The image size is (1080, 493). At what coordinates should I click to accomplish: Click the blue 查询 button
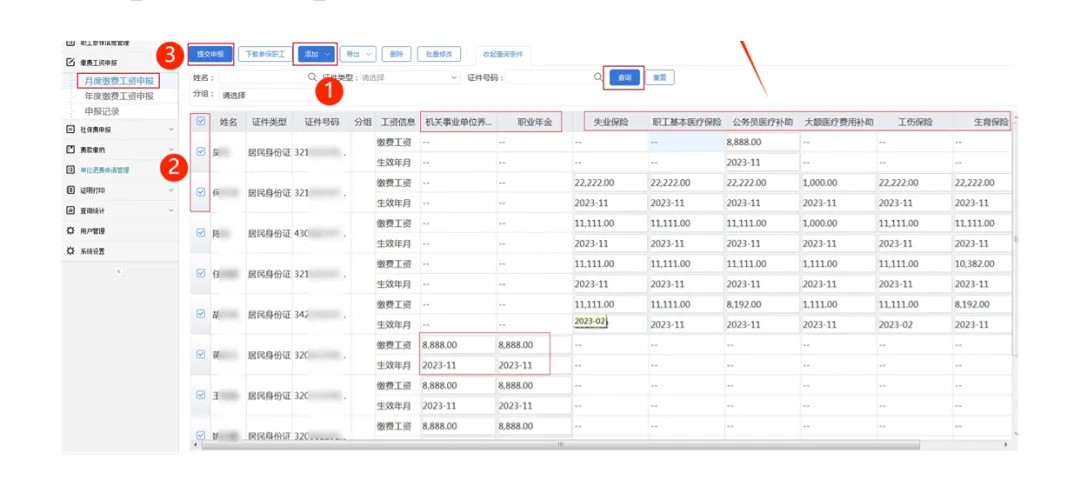624,77
